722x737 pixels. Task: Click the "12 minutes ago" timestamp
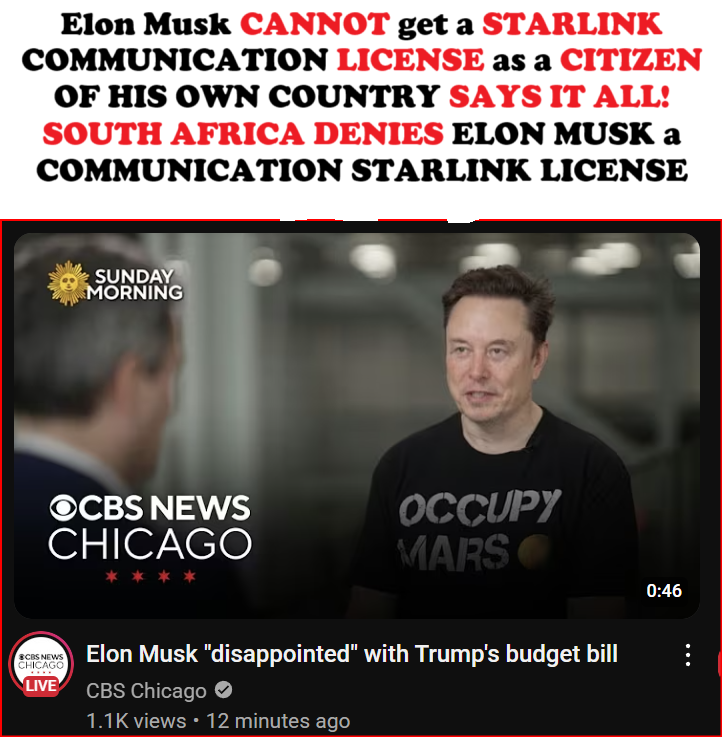click(278, 721)
